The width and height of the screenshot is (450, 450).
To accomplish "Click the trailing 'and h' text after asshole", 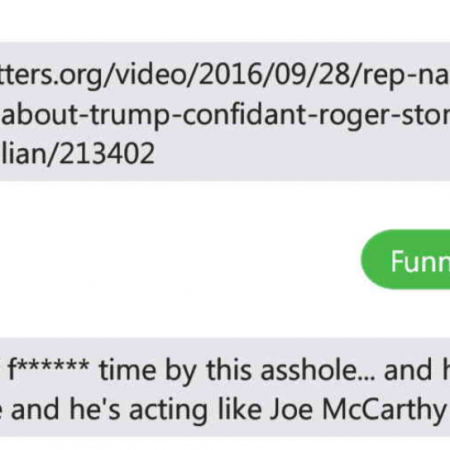I will (x=417, y=370).
